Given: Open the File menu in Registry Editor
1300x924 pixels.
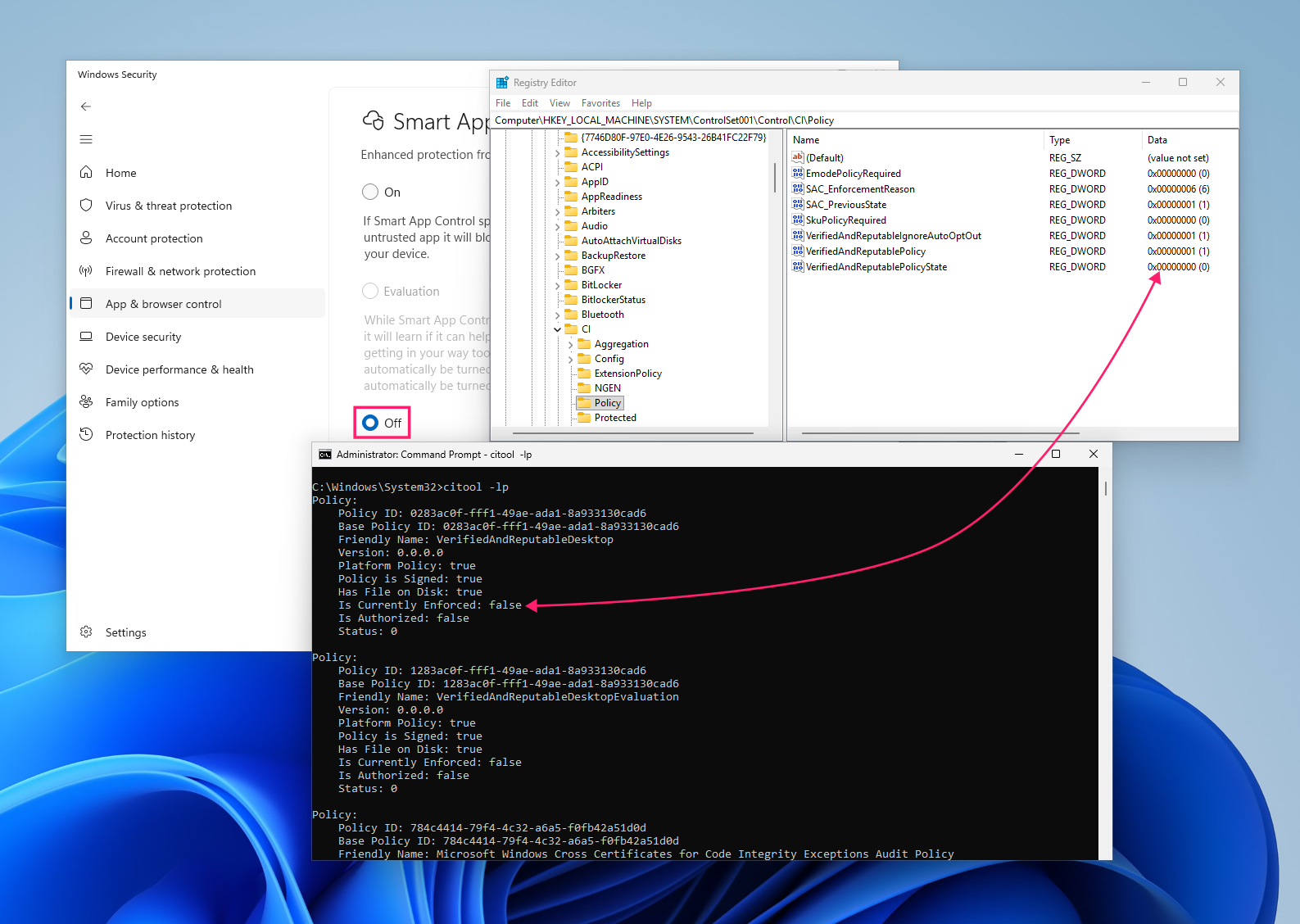Looking at the screenshot, I should click(503, 103).
